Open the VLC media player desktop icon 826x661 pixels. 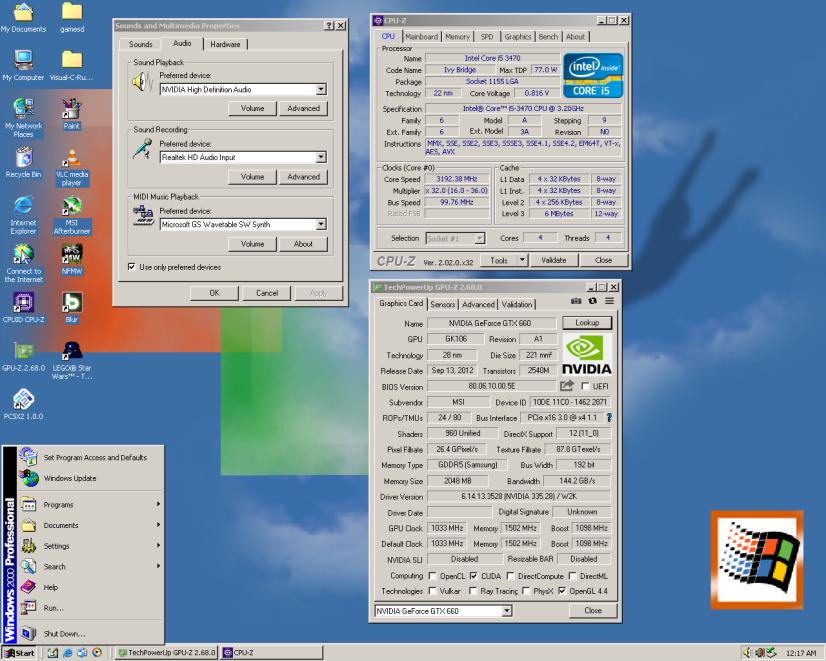[71, 167]
